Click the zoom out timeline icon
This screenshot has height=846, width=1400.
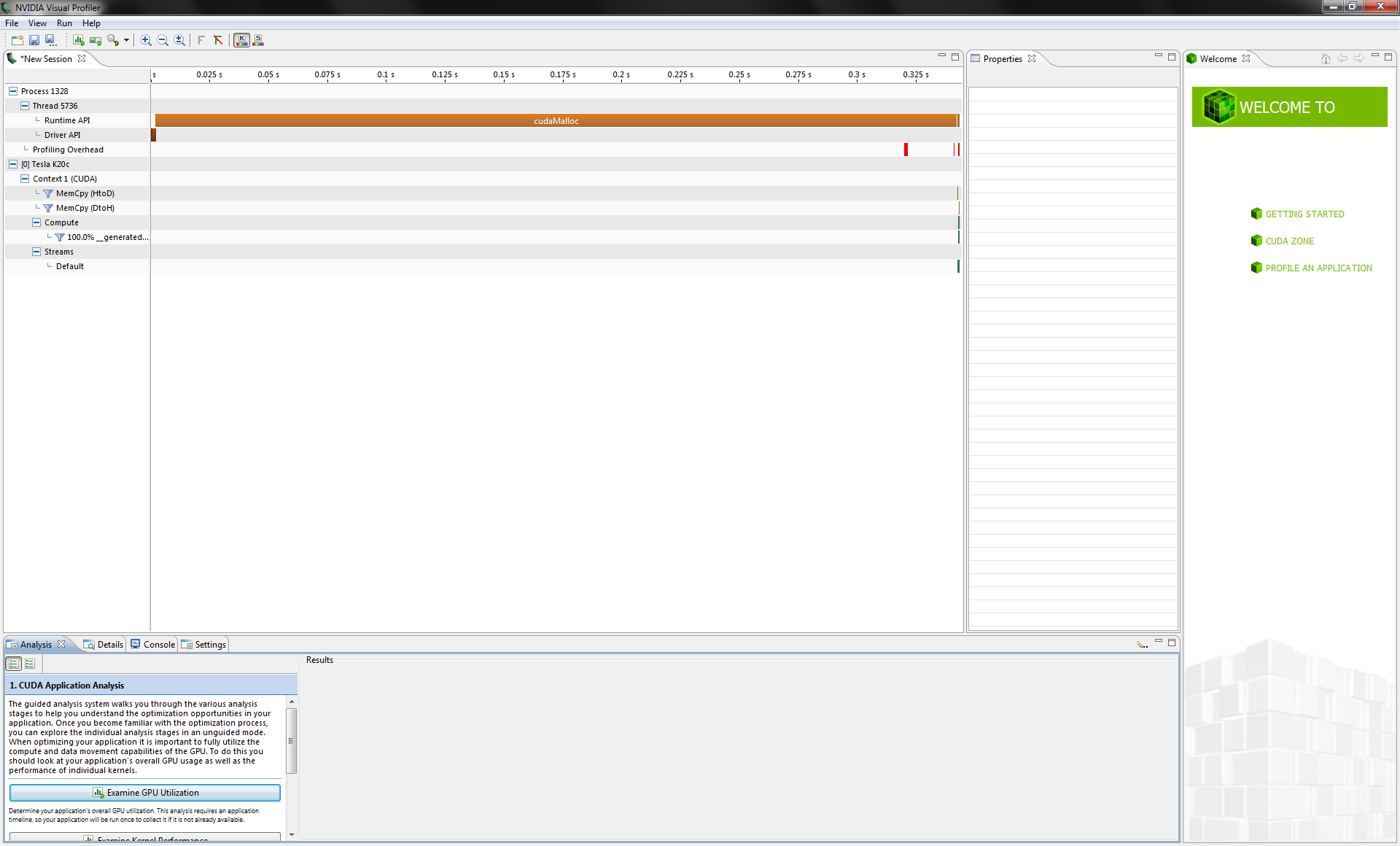click(163, 40)
